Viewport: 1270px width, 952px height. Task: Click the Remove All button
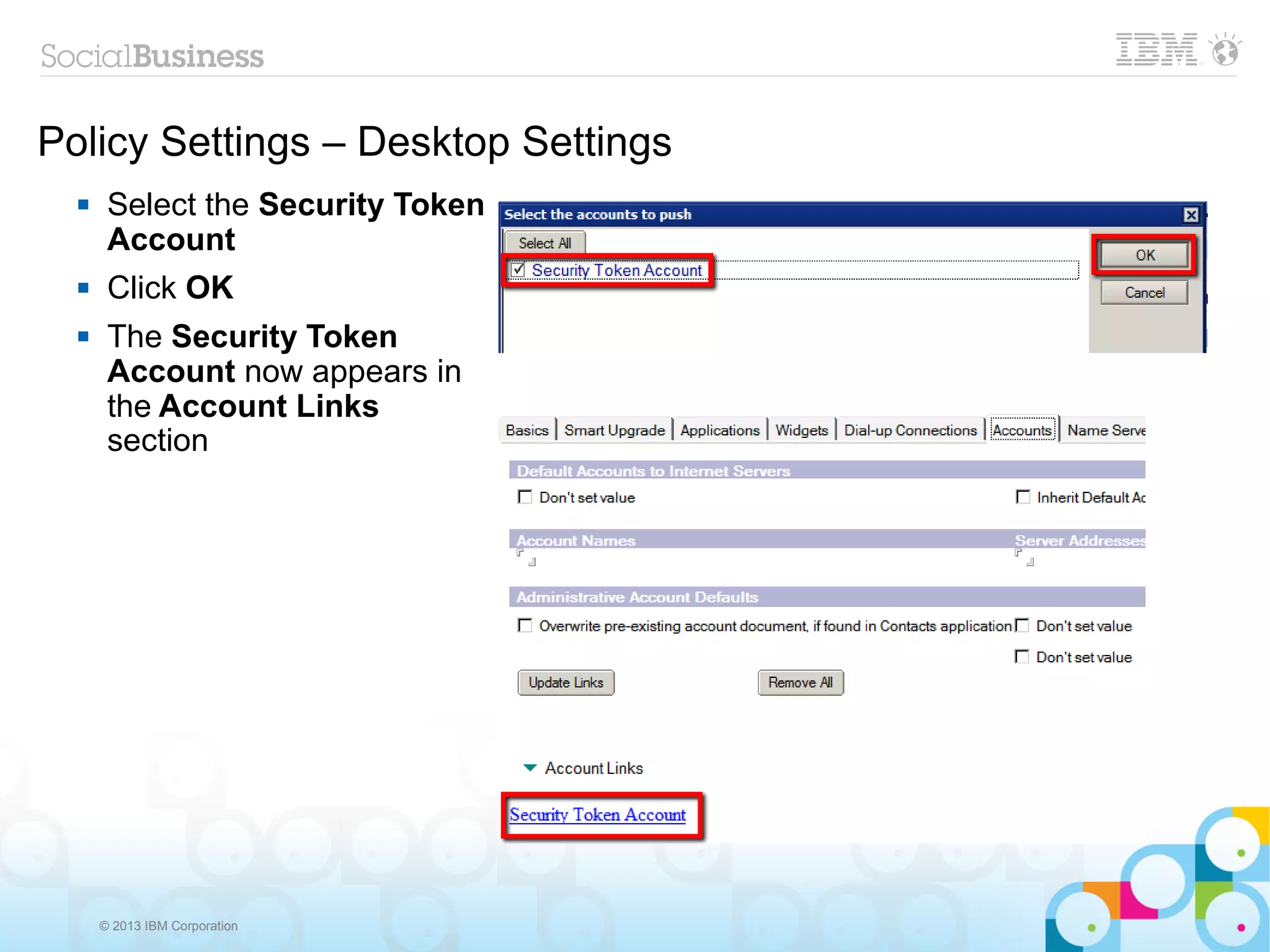tap(801, 683)
